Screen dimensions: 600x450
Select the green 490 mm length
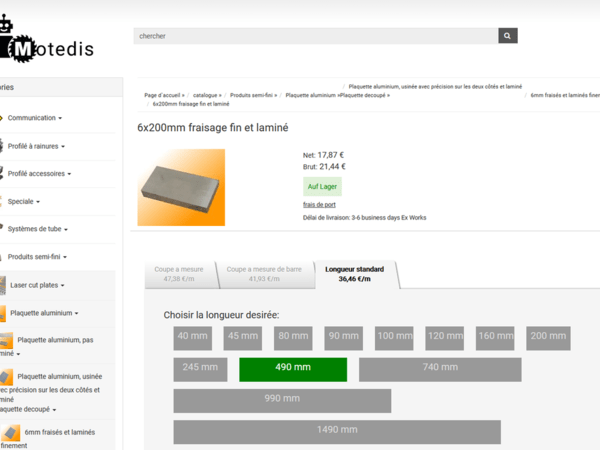point(293,368)
